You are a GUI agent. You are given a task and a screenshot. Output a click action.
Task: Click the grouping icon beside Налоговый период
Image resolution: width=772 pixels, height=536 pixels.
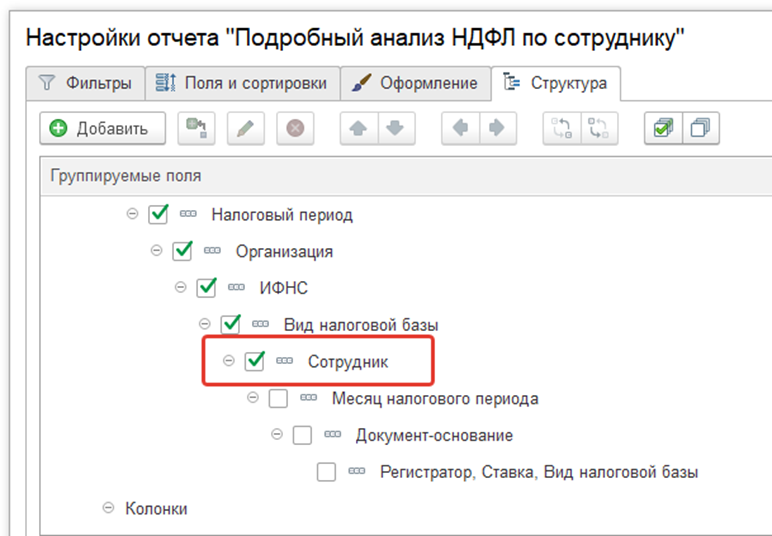(x=188, y=214)
